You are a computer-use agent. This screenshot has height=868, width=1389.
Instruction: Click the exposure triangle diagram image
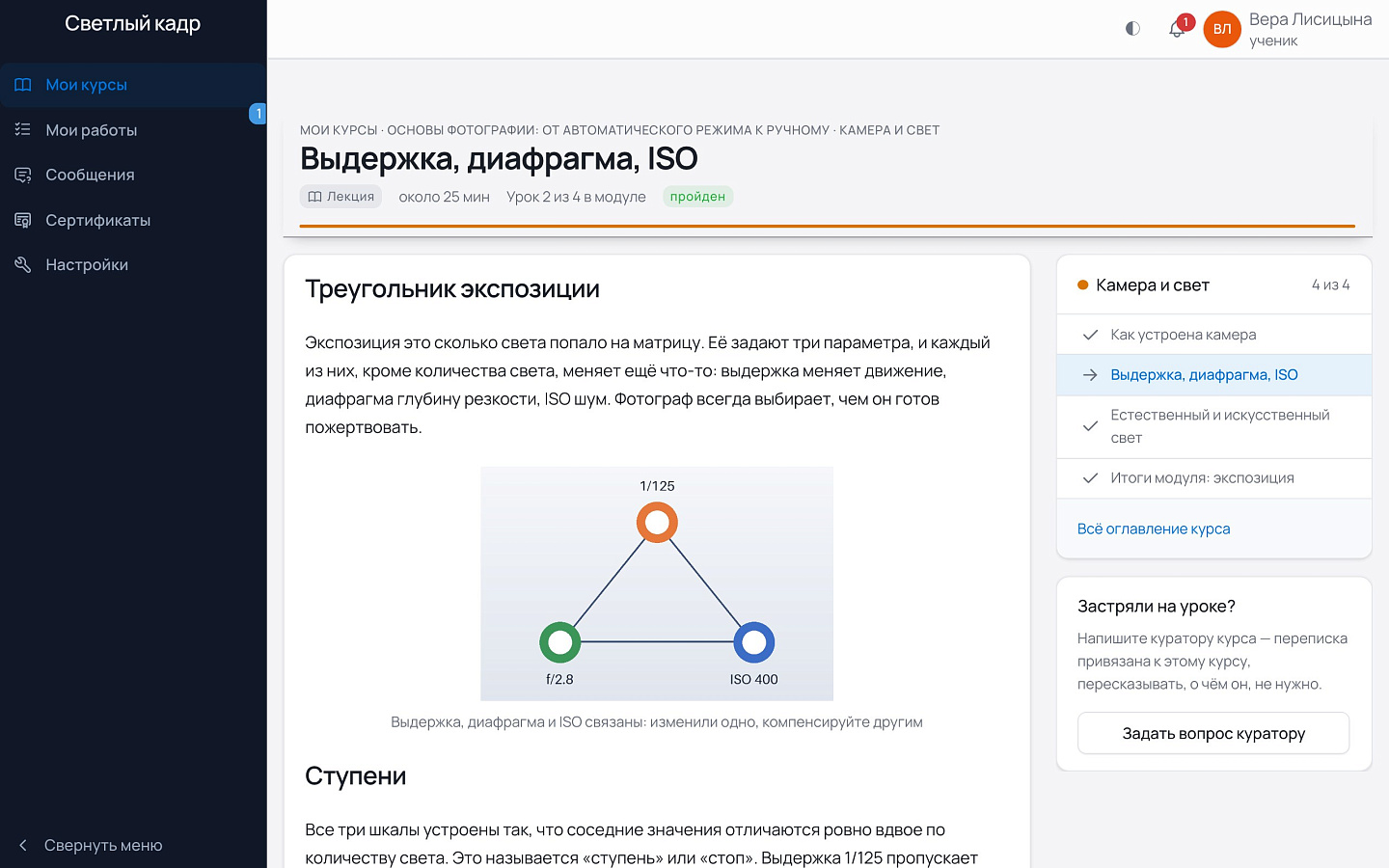click(x=657, y=583)
